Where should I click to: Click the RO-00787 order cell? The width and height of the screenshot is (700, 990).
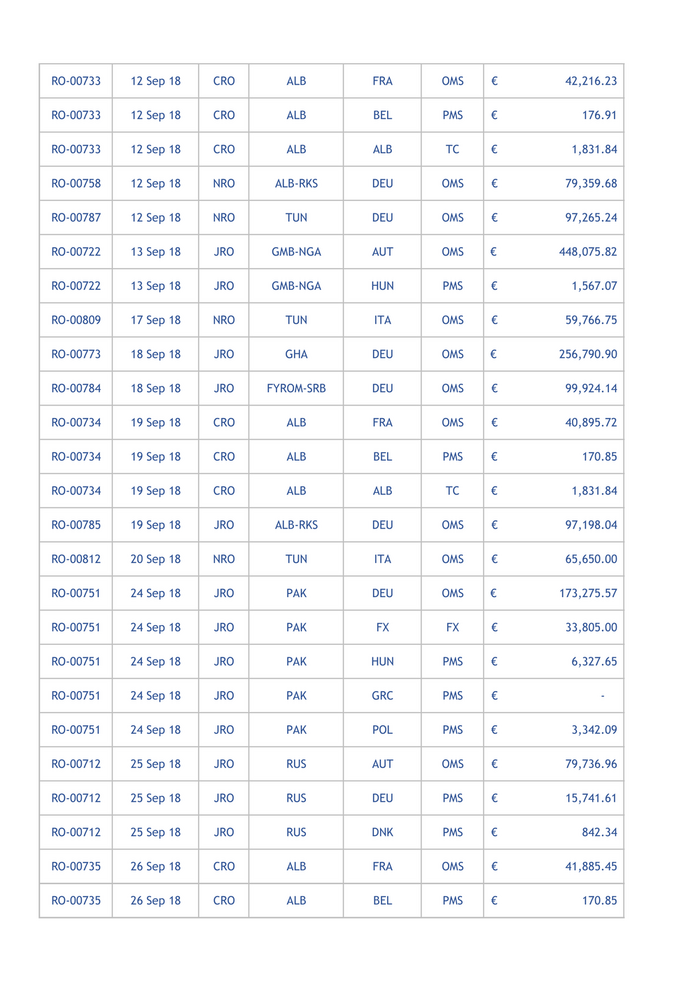click(76, 217)
